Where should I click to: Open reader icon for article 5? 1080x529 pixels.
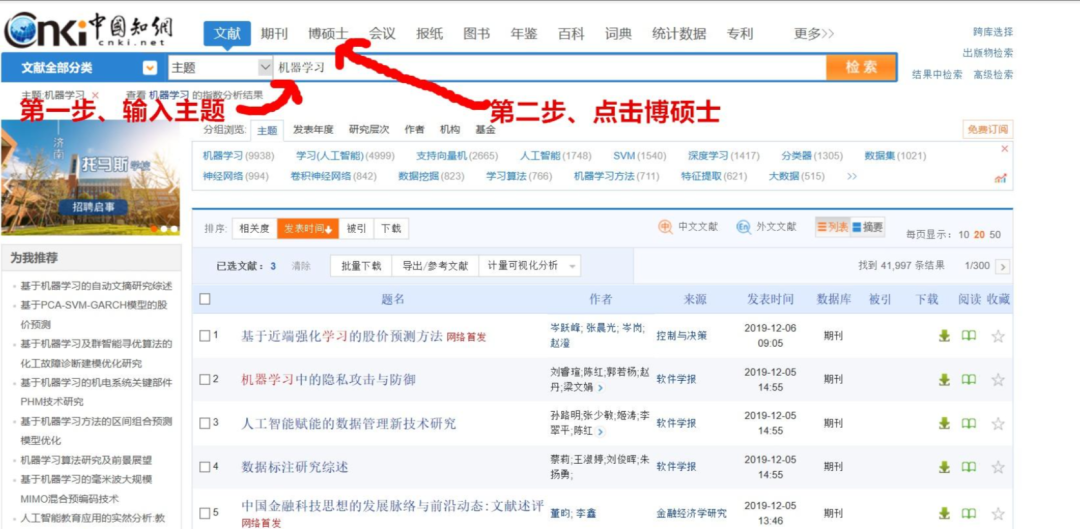[969, 513]
